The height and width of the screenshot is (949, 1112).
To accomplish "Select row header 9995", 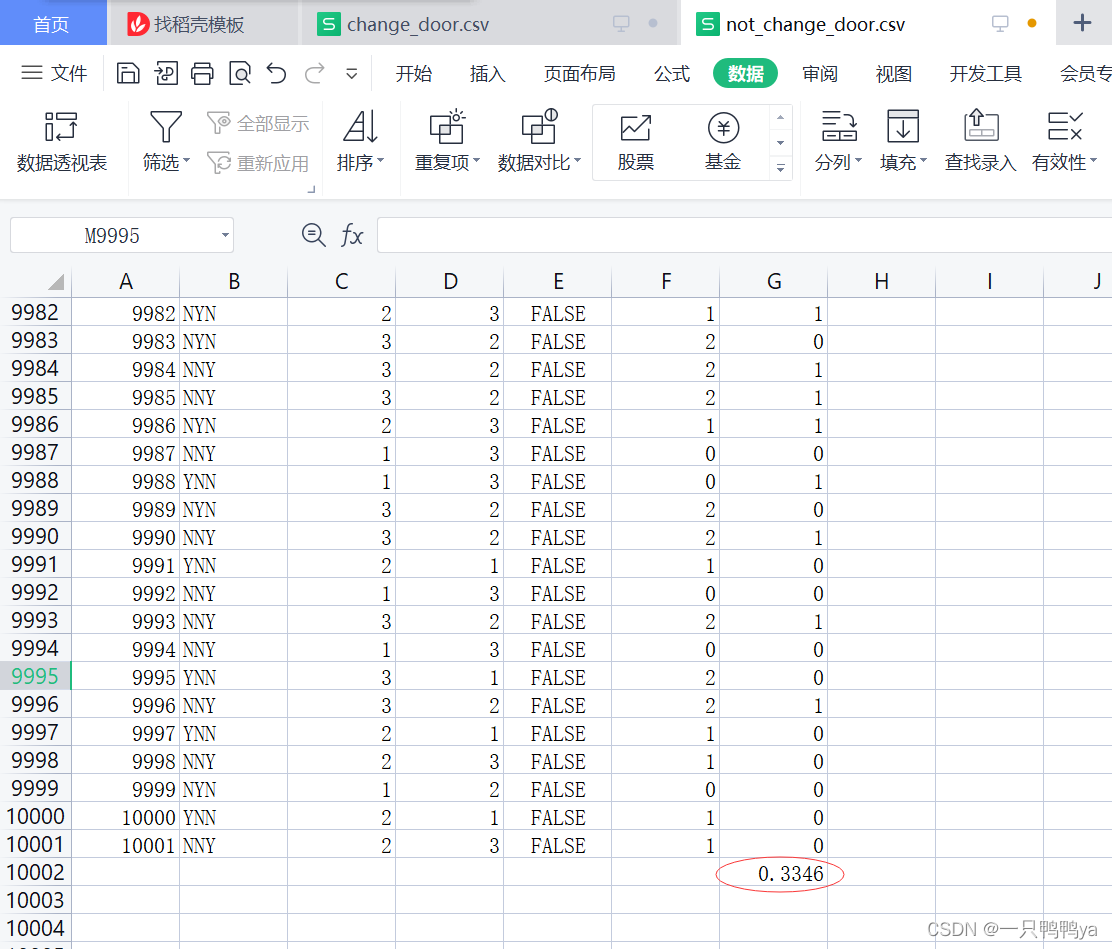I will [x=35, y=676].
